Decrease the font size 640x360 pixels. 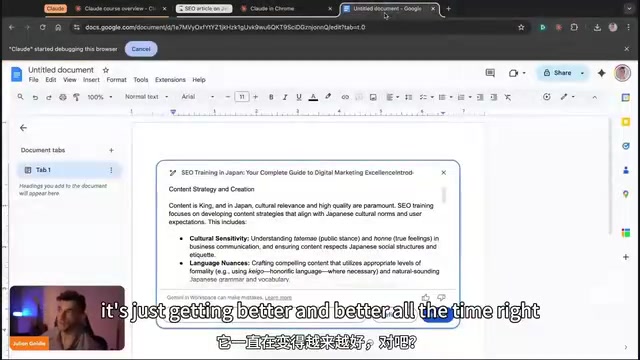(228, 97)
